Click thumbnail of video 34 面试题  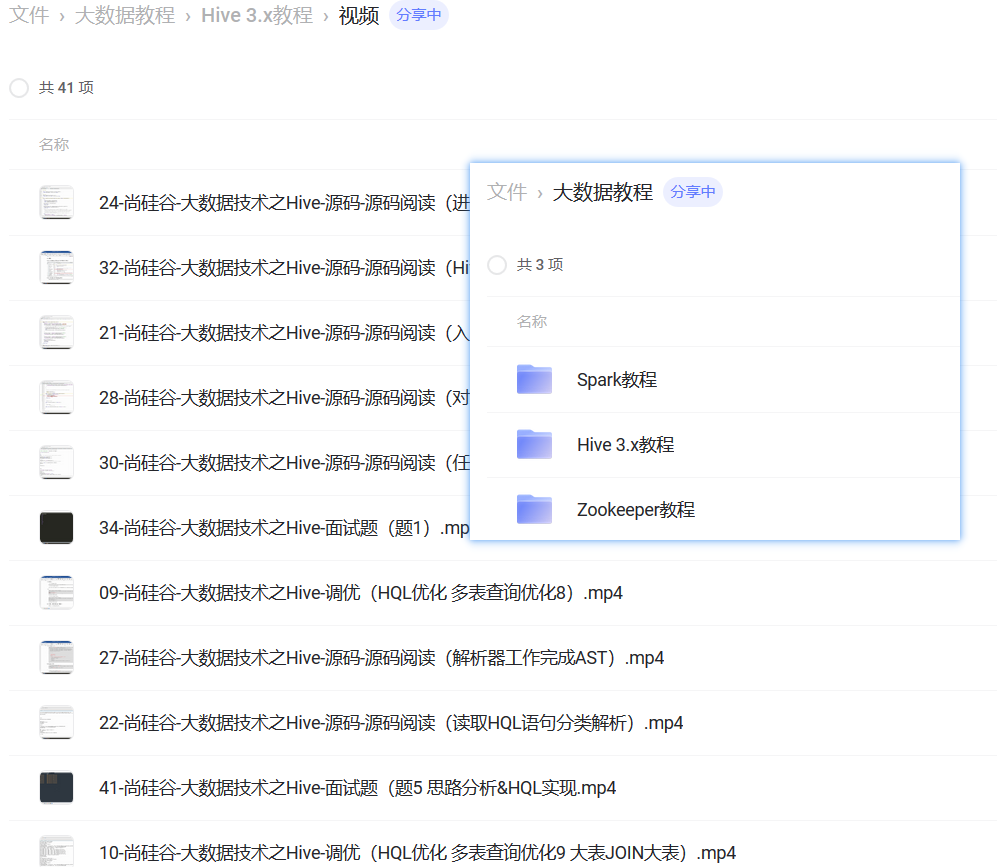pos(57,528)
